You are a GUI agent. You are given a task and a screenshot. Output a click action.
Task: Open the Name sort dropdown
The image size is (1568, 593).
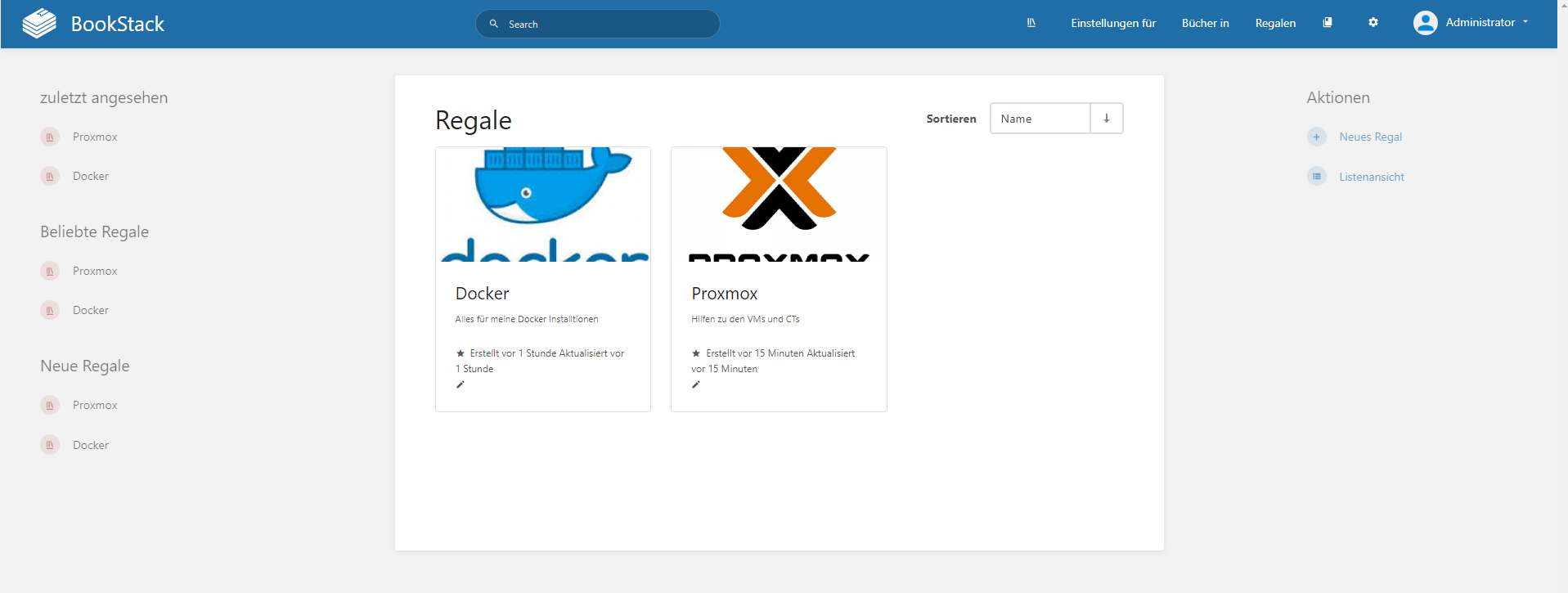pyautogui.click(x=1040, y=119)
